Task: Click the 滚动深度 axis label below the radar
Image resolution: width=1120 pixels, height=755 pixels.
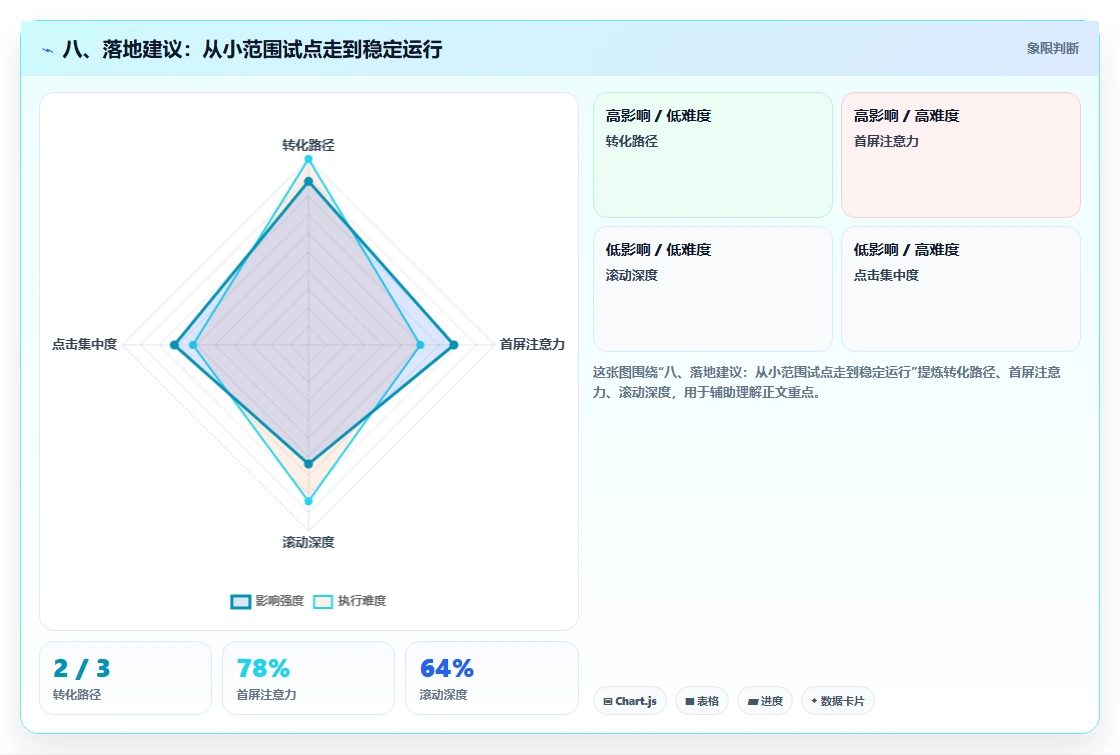Action: coord(309,542)
